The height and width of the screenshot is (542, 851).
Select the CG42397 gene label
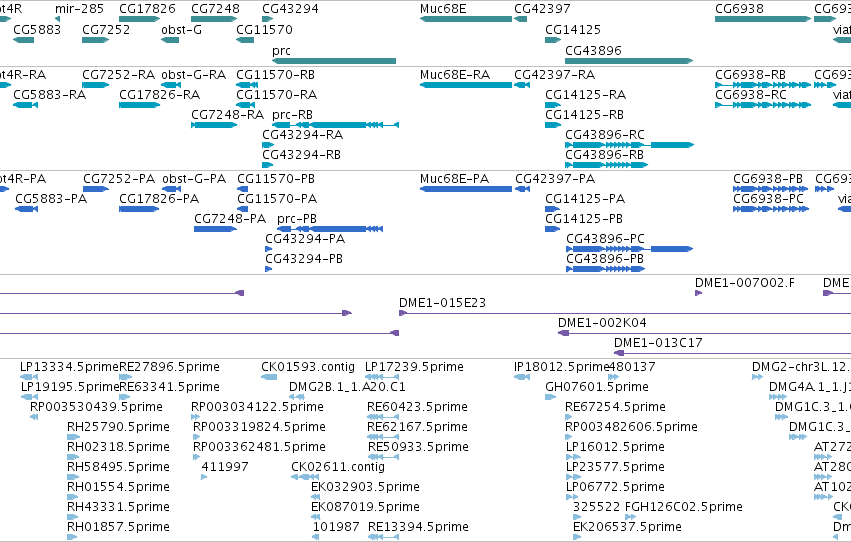[x=542, y=9]
